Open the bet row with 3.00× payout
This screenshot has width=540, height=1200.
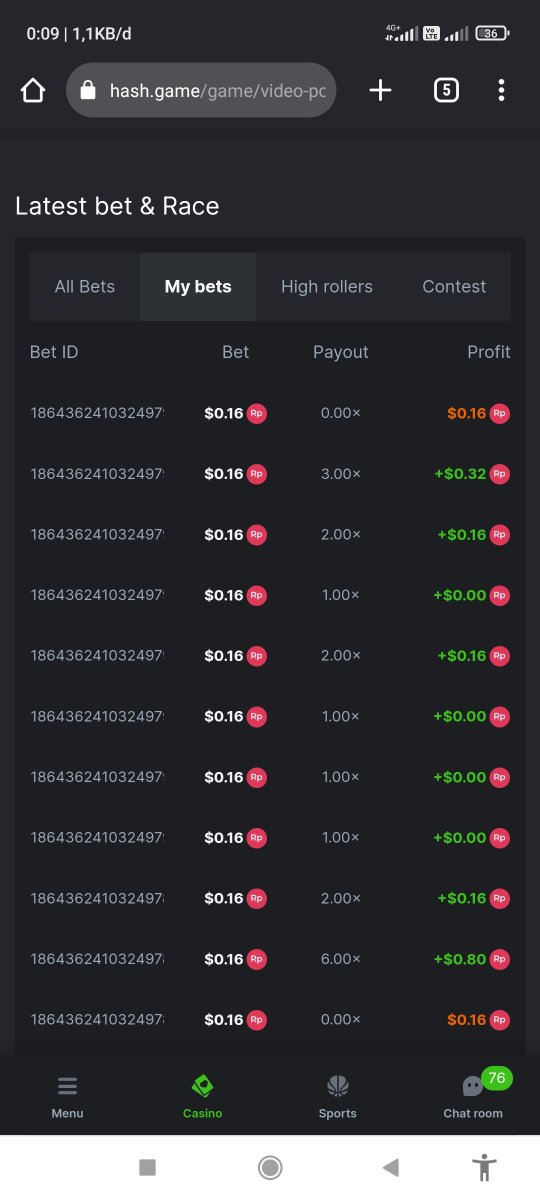coord(270,474)
